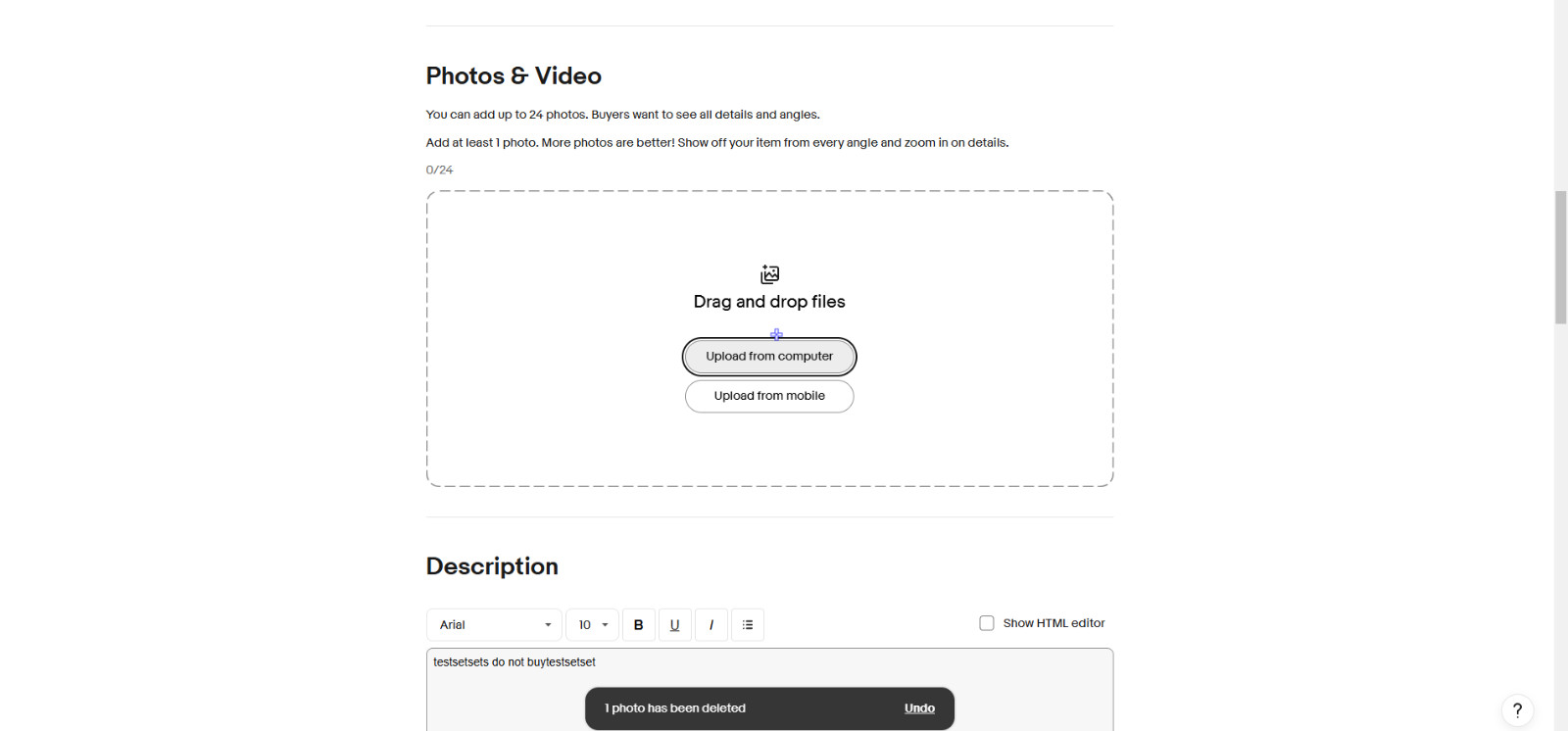1568x731 pixels.
Task: Expand the font size 10 dropdown
Action: [x=592, y=624]
